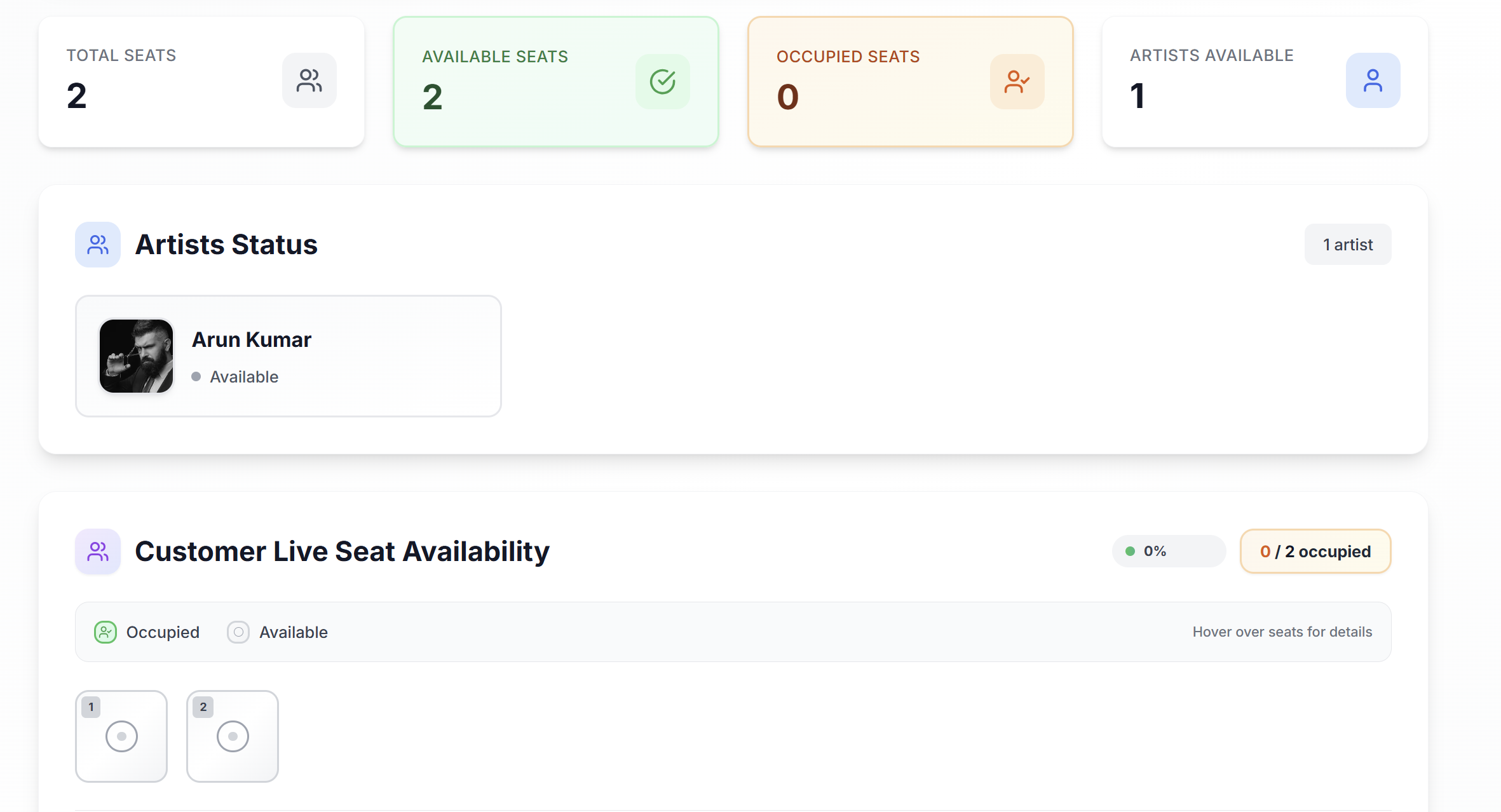Screen dimensions: 1501x812
Task: Select seat number 2
Action: pyautogui.click(x=233, y=736)
